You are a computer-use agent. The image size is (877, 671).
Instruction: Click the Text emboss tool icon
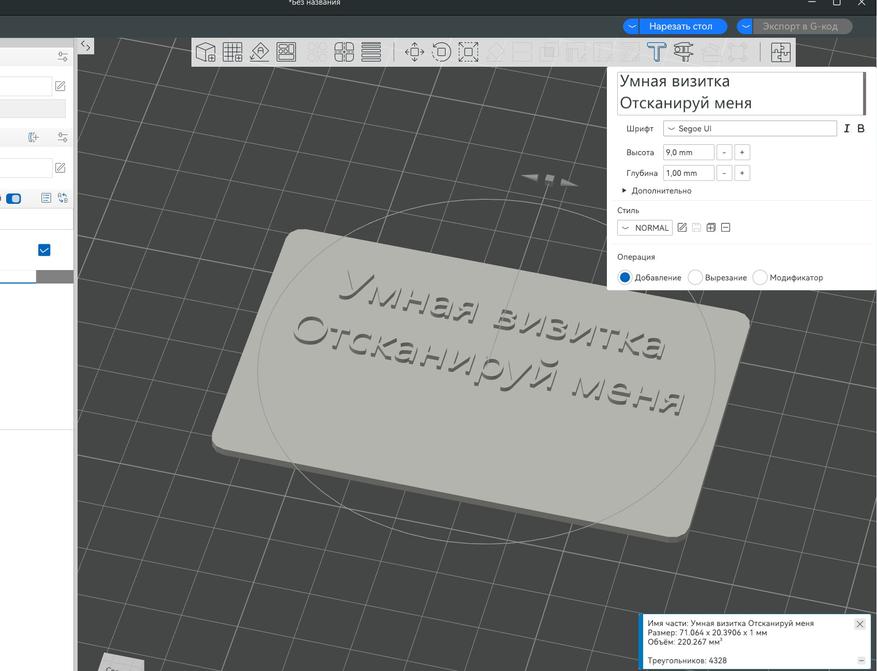(656, 52)
